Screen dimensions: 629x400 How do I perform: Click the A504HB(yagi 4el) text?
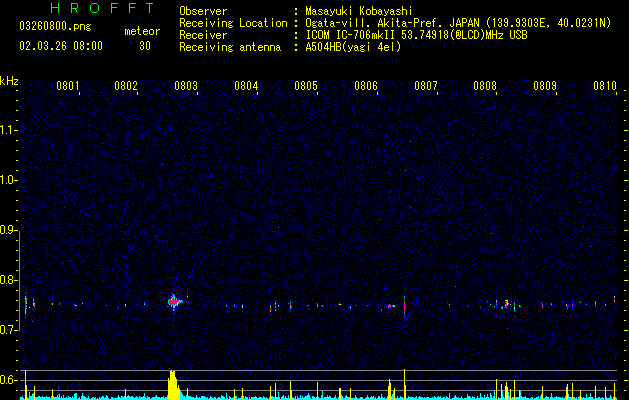[x=353, y=47]
